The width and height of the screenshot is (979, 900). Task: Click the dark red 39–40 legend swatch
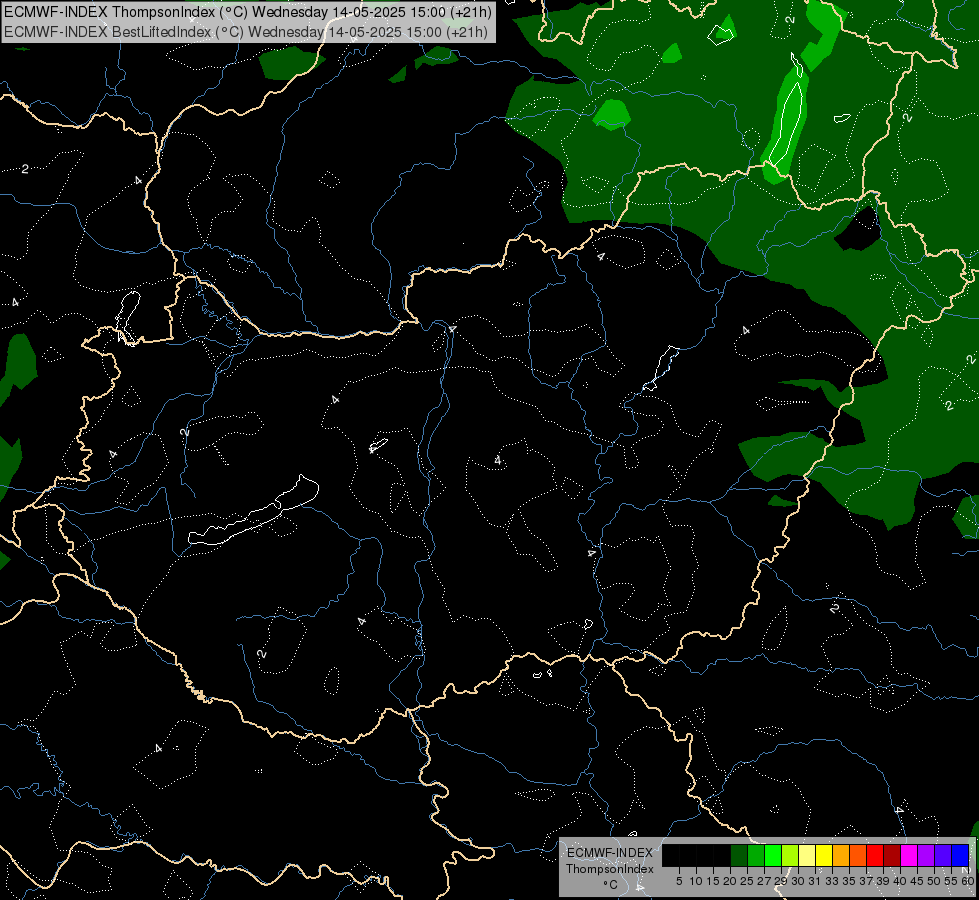(892, 855)
